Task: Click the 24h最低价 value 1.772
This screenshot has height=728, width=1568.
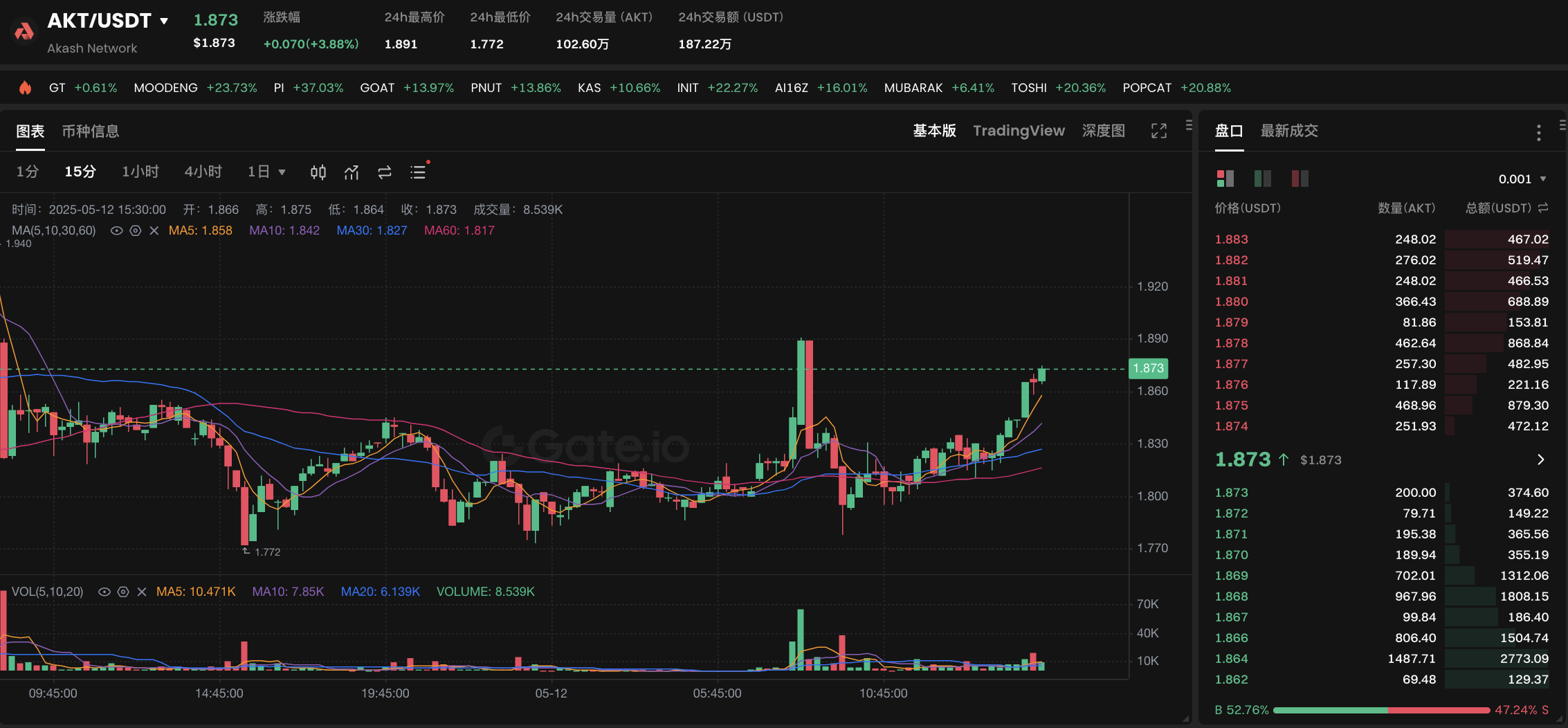Action: (x=486, y=44)
